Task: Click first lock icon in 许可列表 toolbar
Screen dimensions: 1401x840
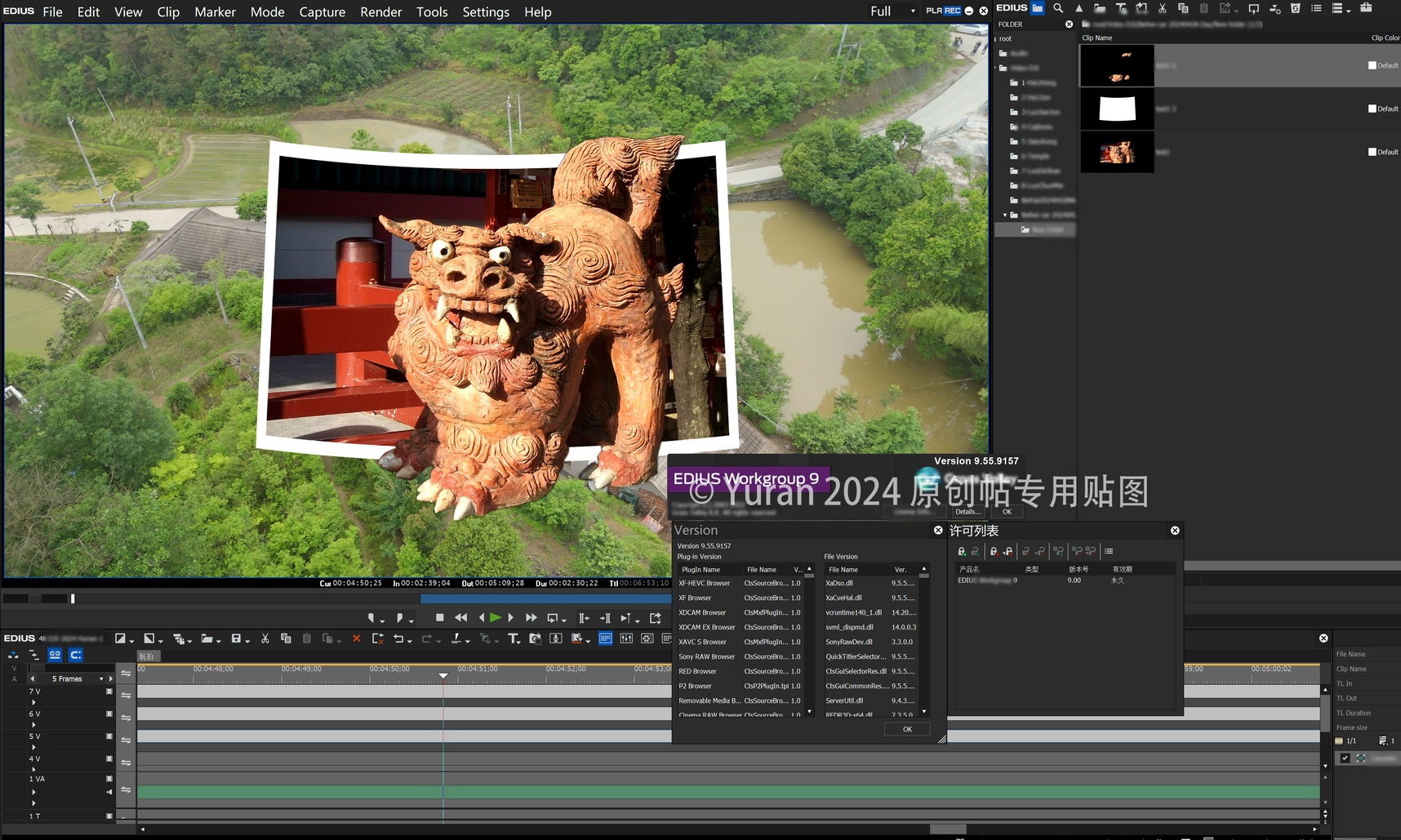Action: pos(963,551)
